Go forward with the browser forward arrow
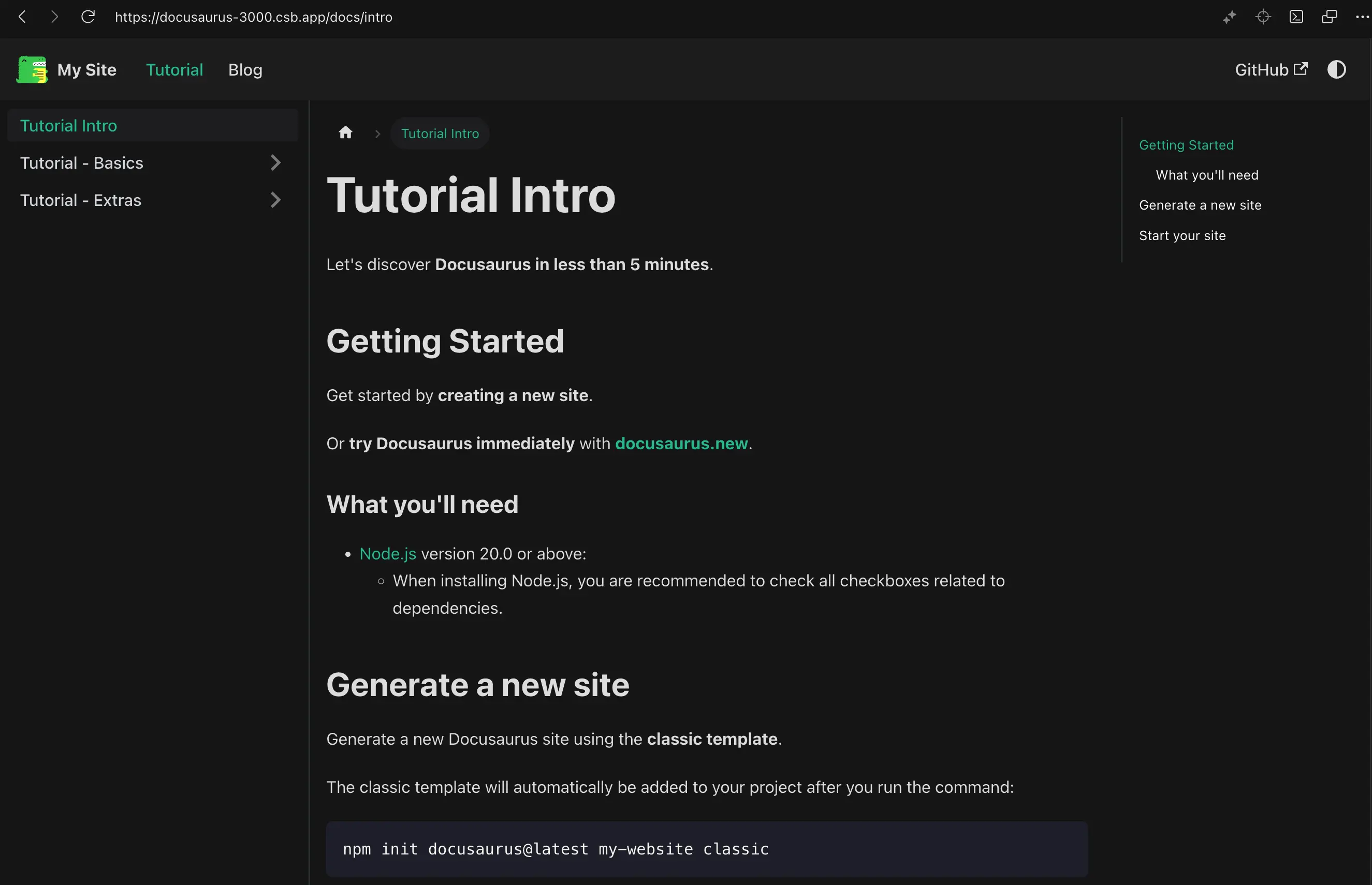 pos(54,17)
